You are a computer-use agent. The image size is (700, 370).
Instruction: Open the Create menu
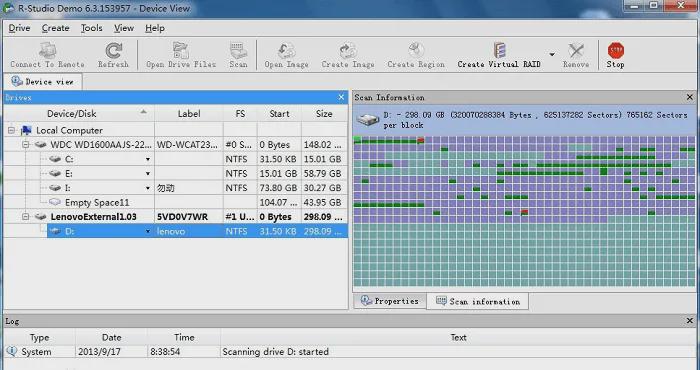tap(55, 28)
